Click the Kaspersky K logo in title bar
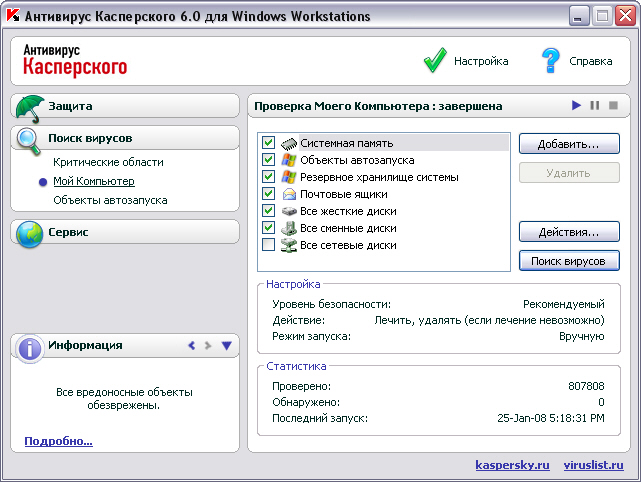Screen dimensions: 641x482 [13, 15]
